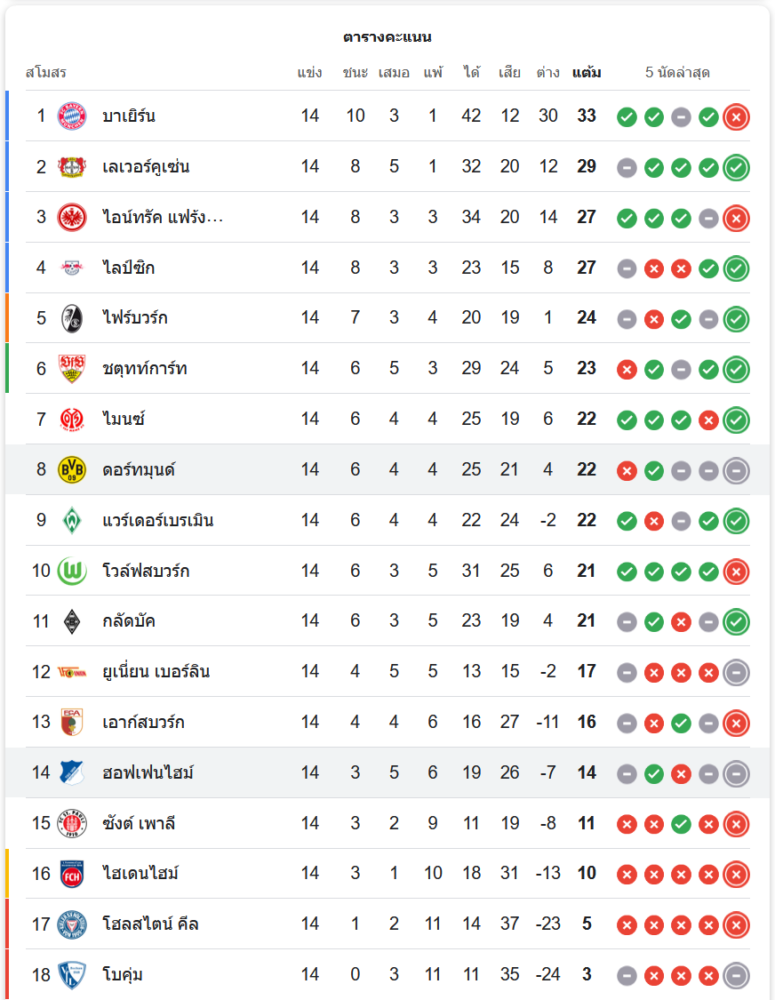Click the Eintracht Frankfurt eagle crest
The image size is (775, 1000).
coord(72,217)
